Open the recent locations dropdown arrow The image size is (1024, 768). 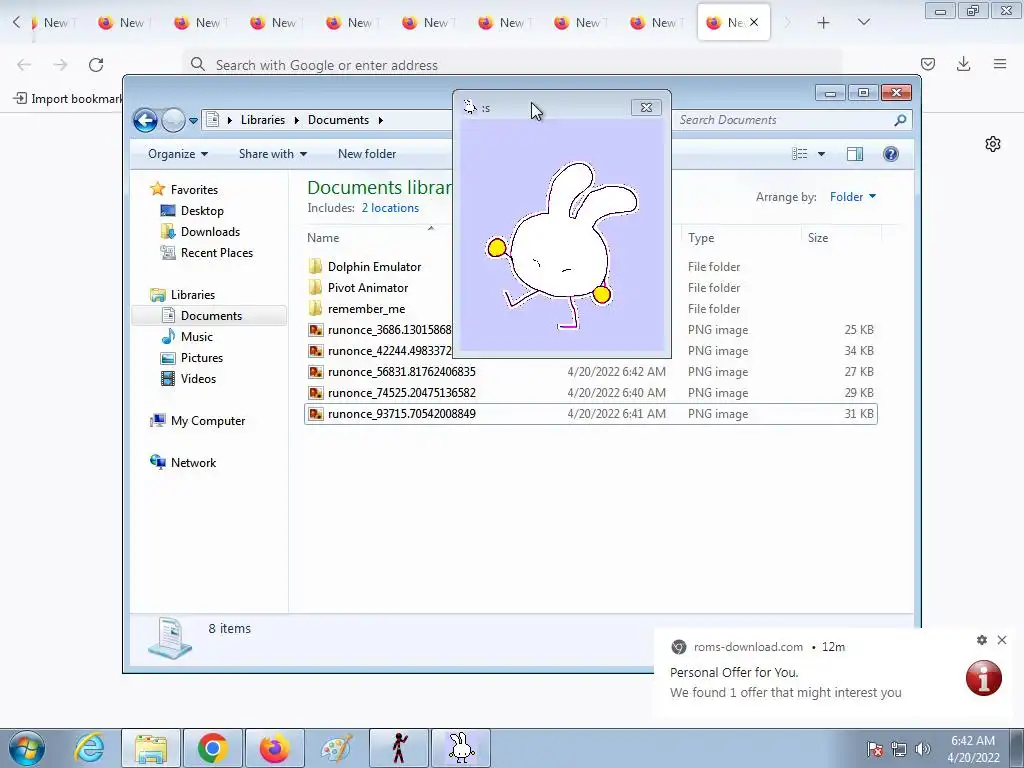point(193,121)
